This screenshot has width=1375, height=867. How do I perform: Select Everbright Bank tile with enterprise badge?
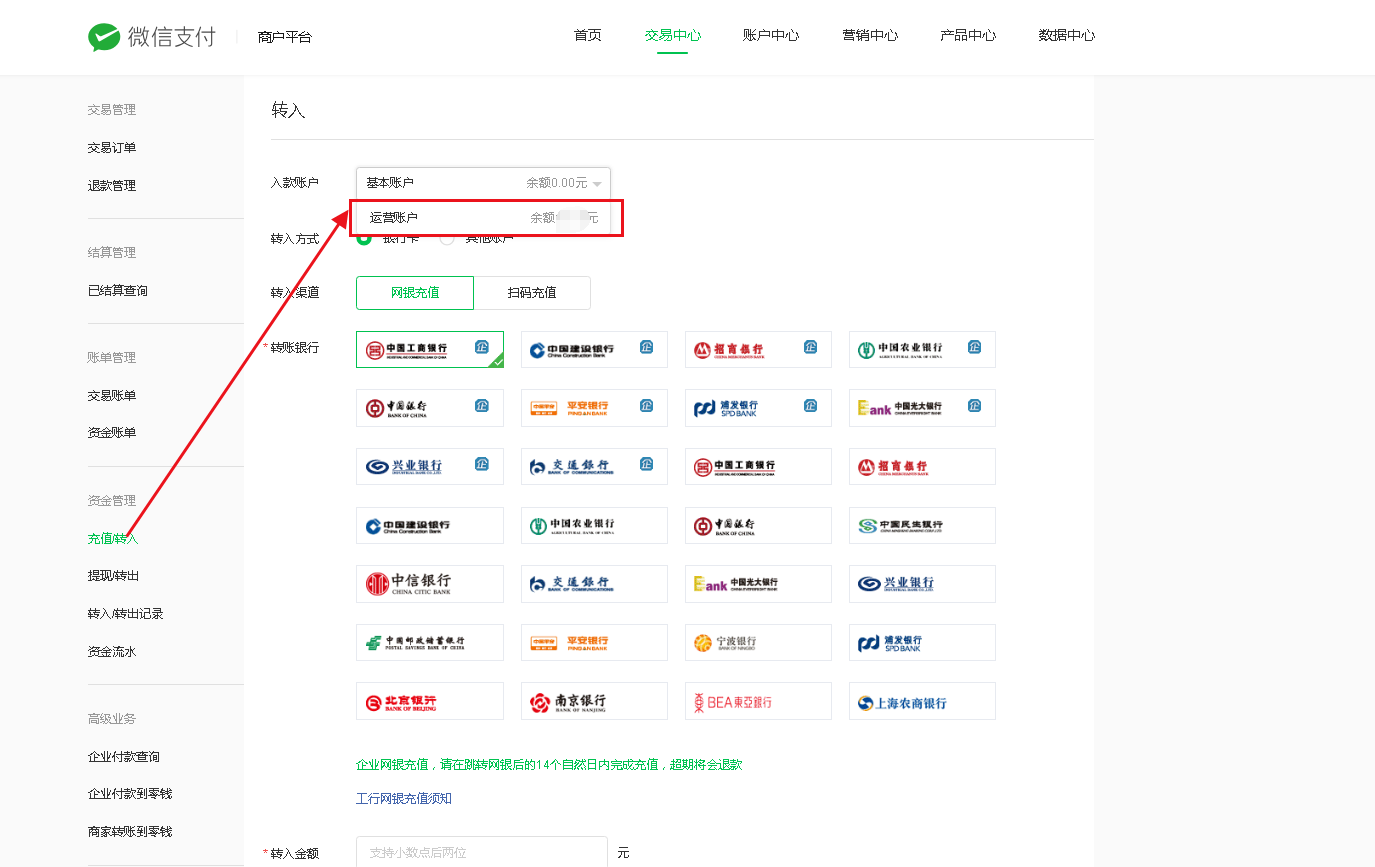click(x=922, y=408)
